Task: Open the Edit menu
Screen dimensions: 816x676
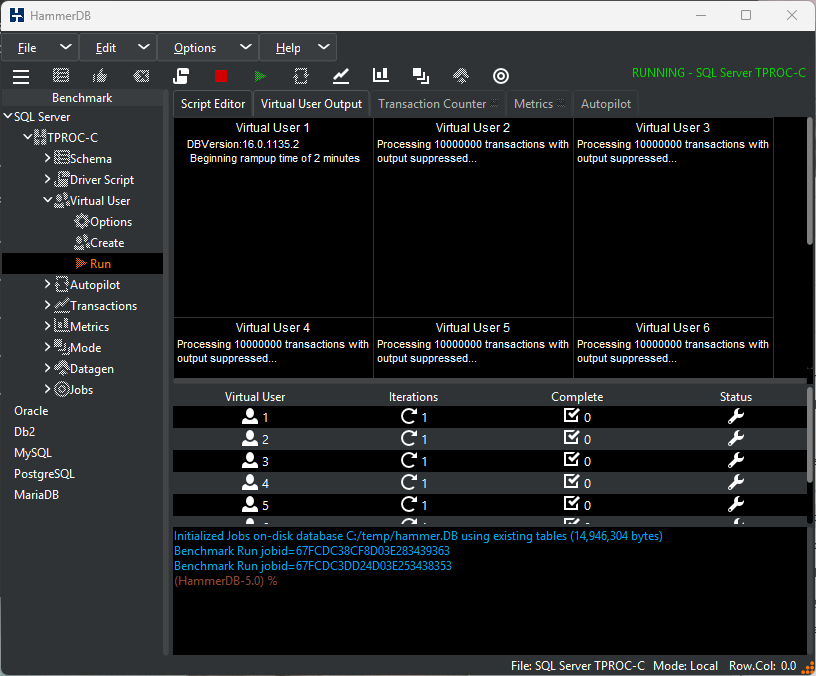Action: point(106,48)
